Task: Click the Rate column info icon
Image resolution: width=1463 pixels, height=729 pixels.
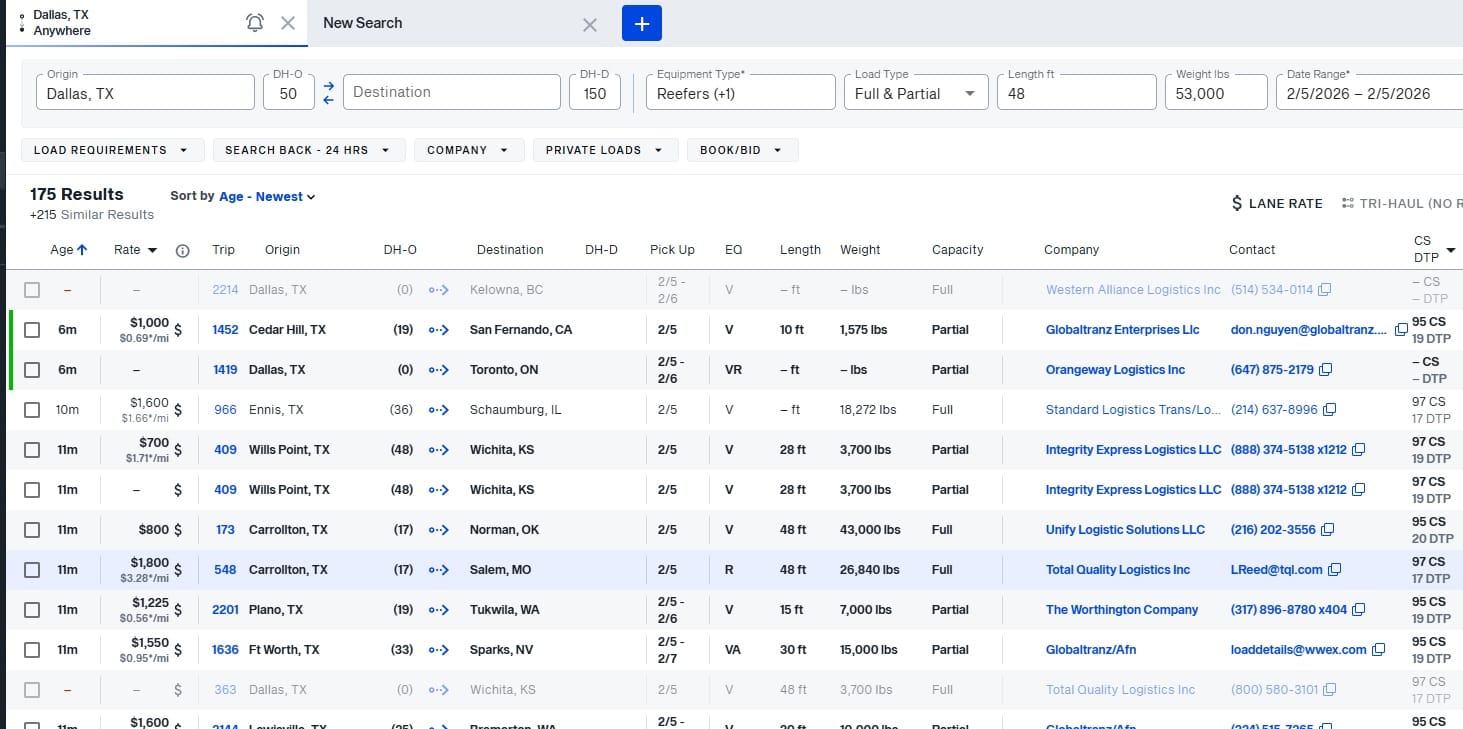Action: point(182,251)
